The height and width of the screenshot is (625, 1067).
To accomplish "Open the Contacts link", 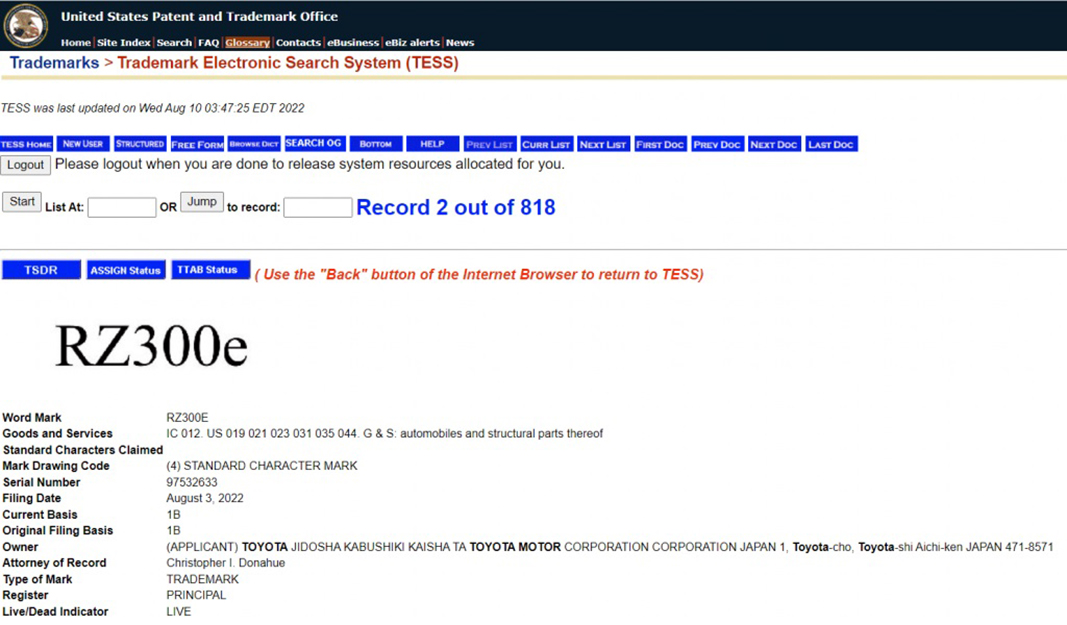I will [298, 43].
